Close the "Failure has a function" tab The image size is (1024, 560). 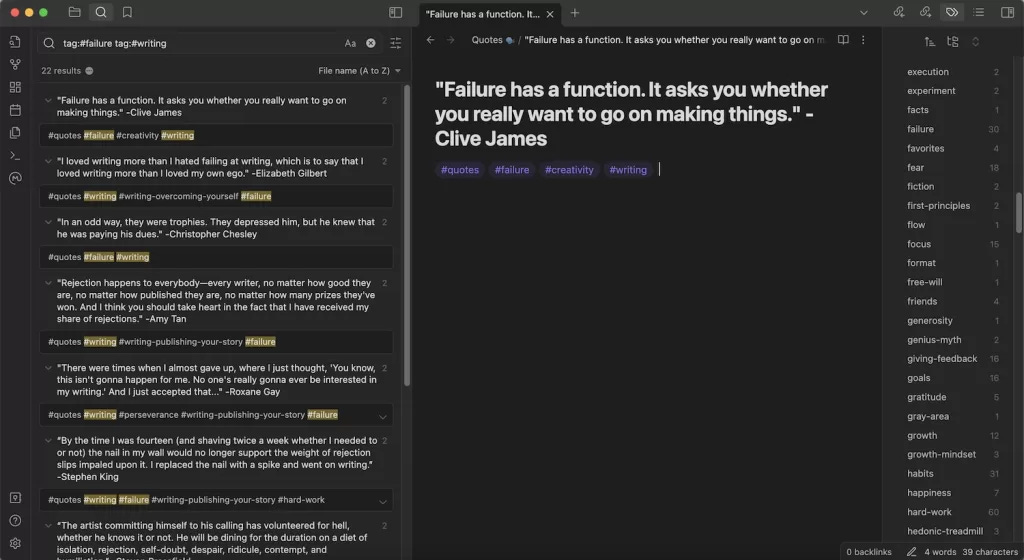pos(550,14)
